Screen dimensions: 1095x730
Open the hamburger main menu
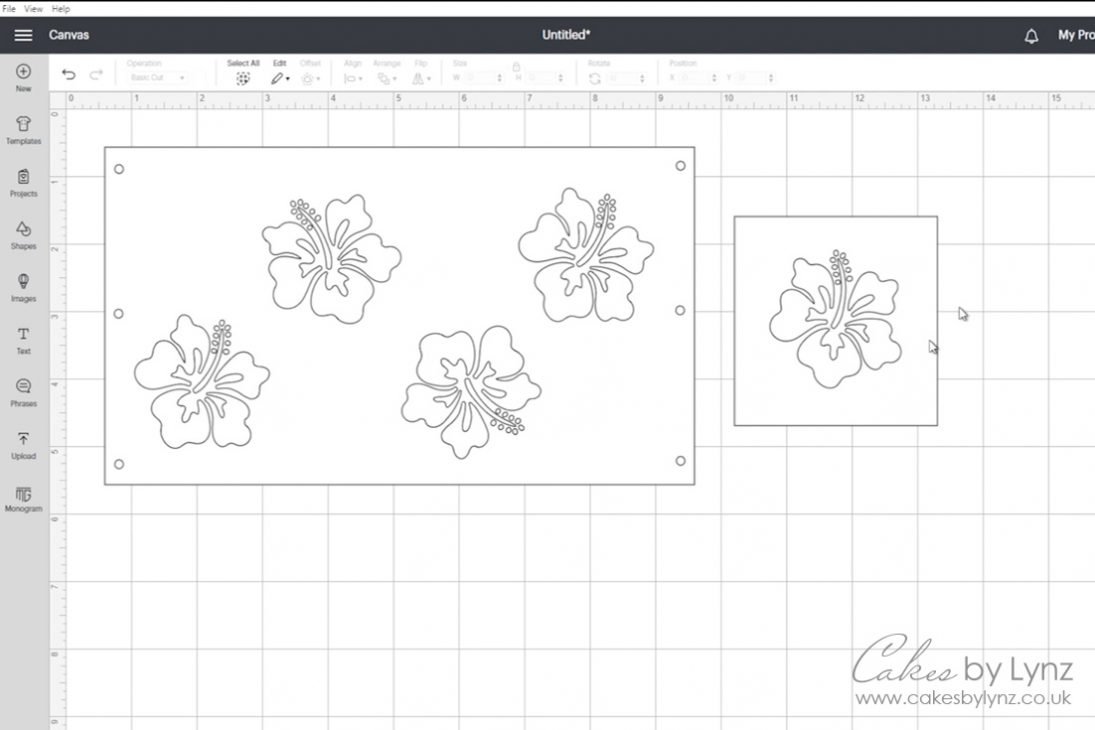coord(22,35)
